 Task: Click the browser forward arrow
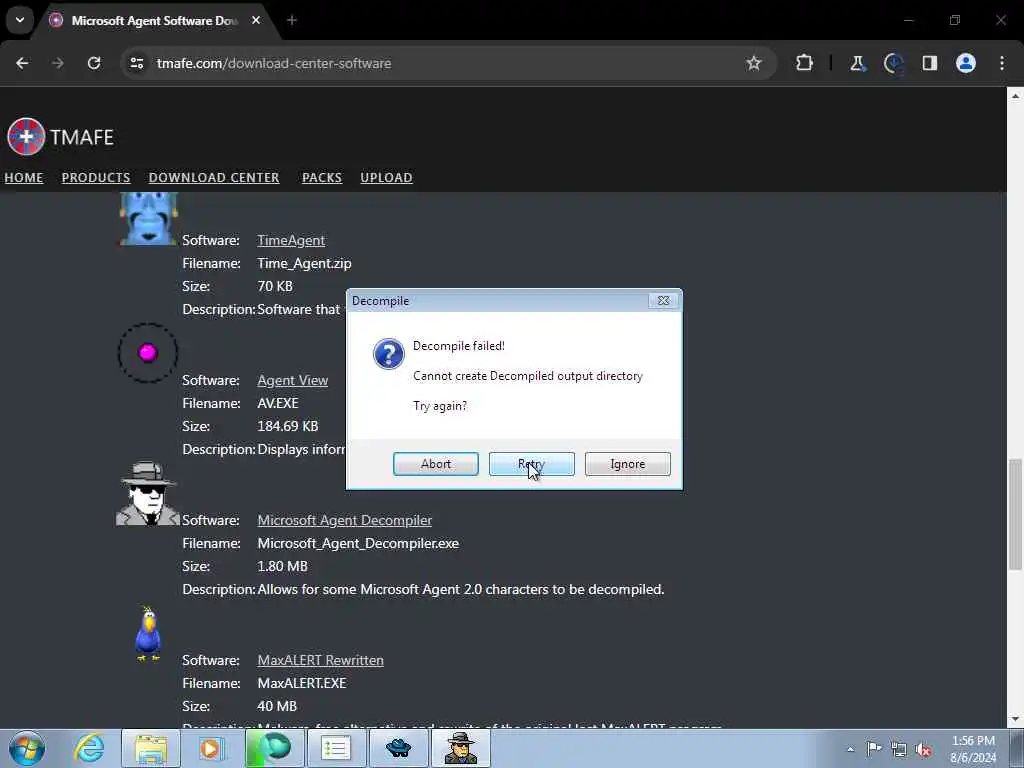click(58, 63)
